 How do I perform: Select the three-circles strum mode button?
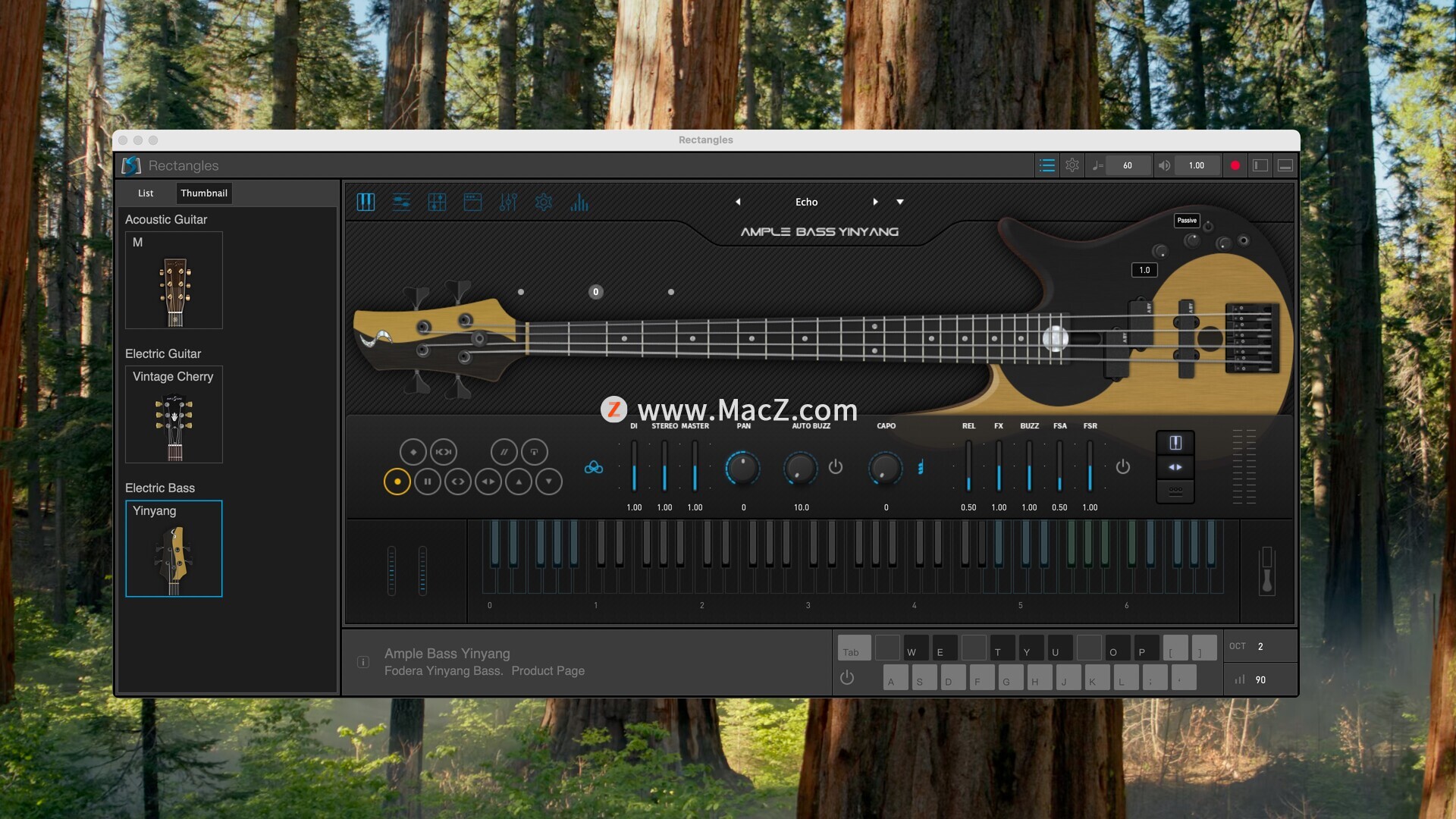[1175, 491]
